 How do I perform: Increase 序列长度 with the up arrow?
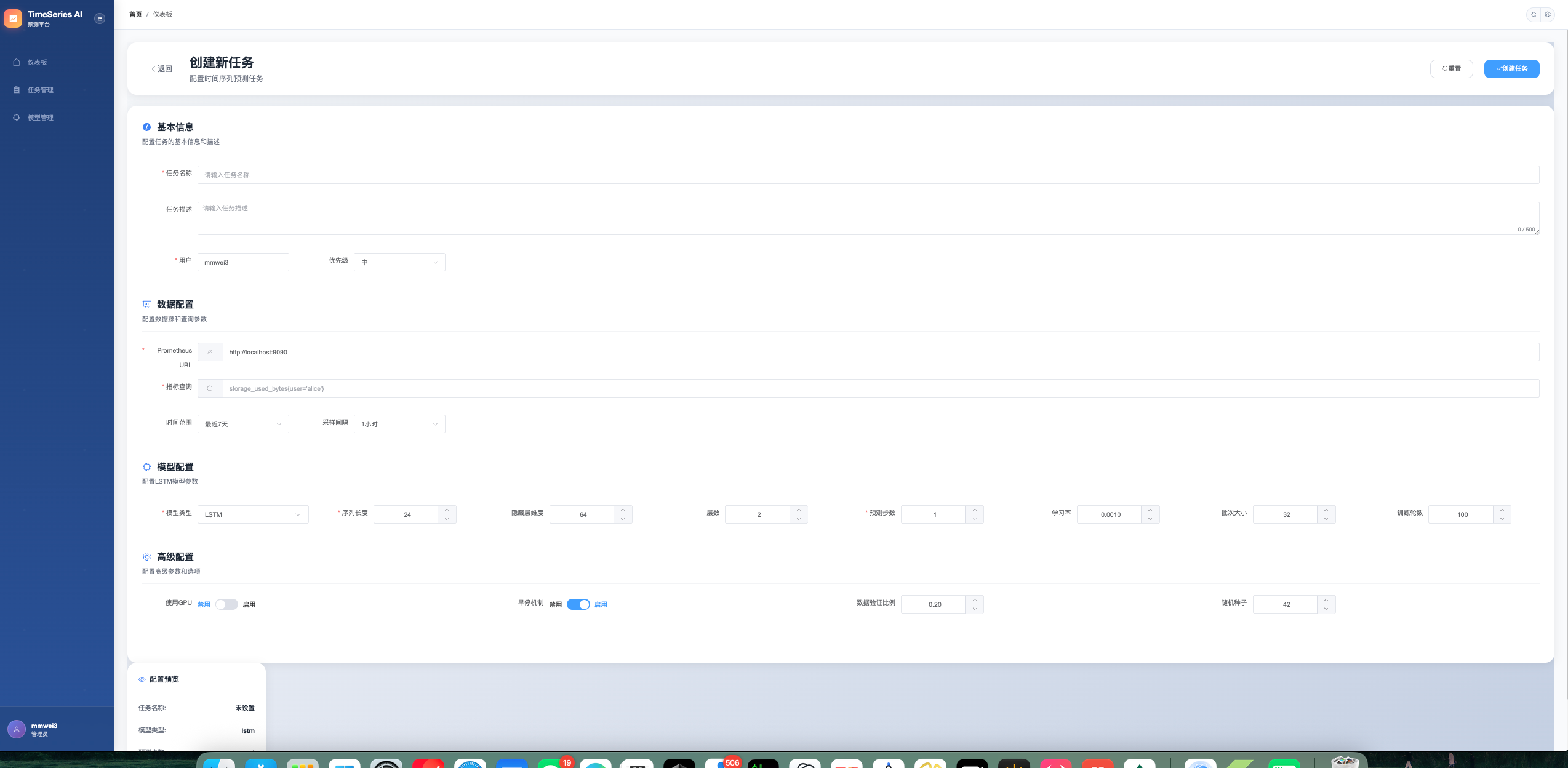pos(447,510)
